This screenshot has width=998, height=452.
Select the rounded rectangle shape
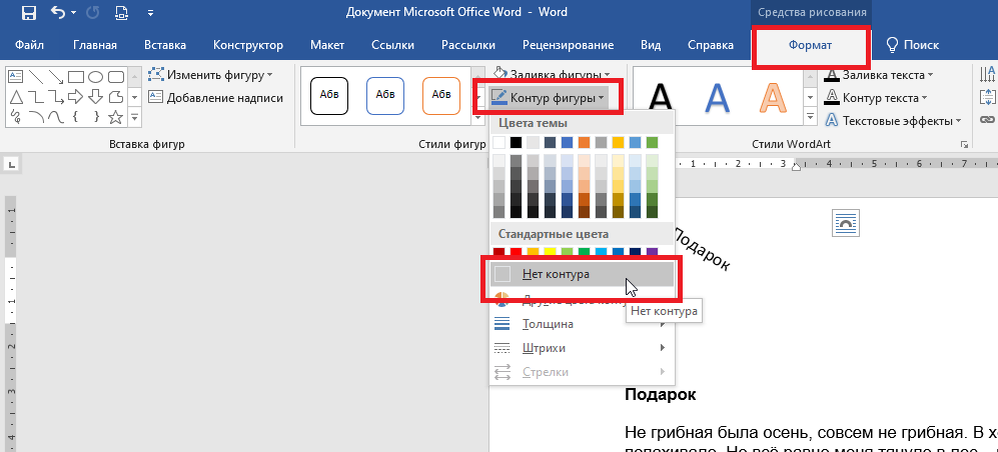tap(115, 77)
